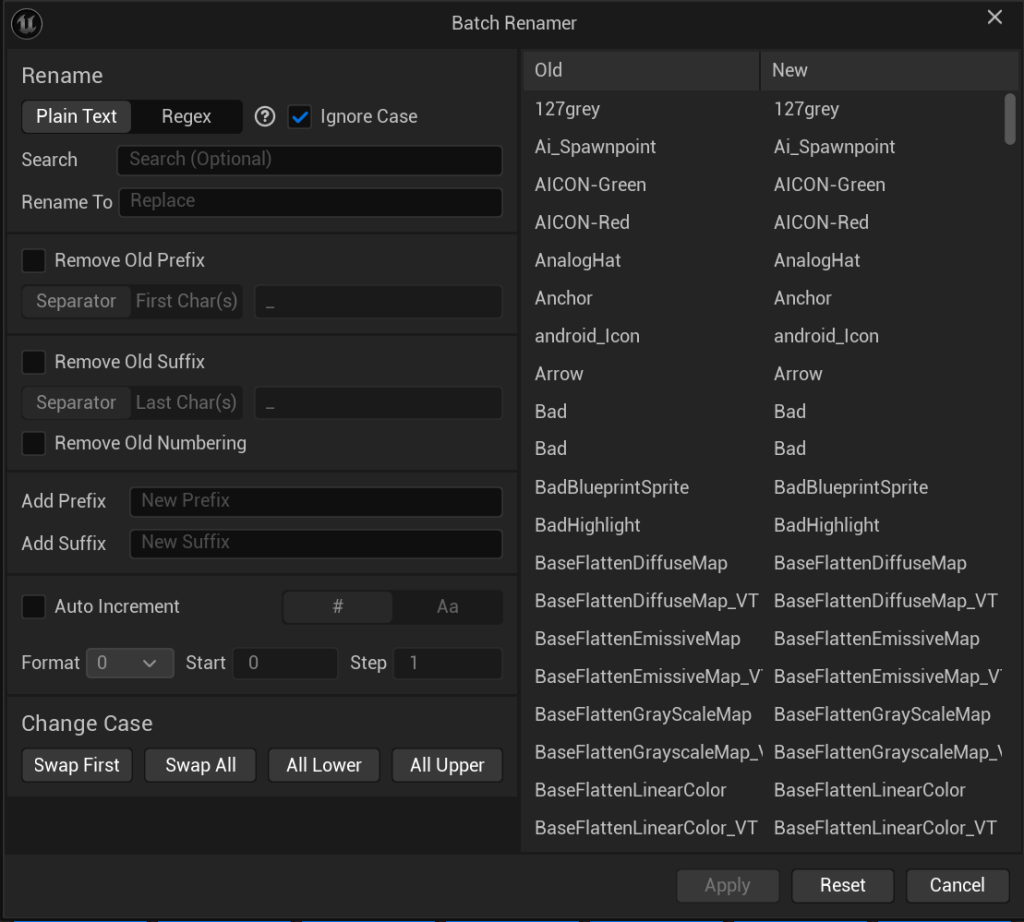Click the rename list vertical scrollbar
The height and width of the screenshot is (922, 1024).
click(x=1010, y=120)
